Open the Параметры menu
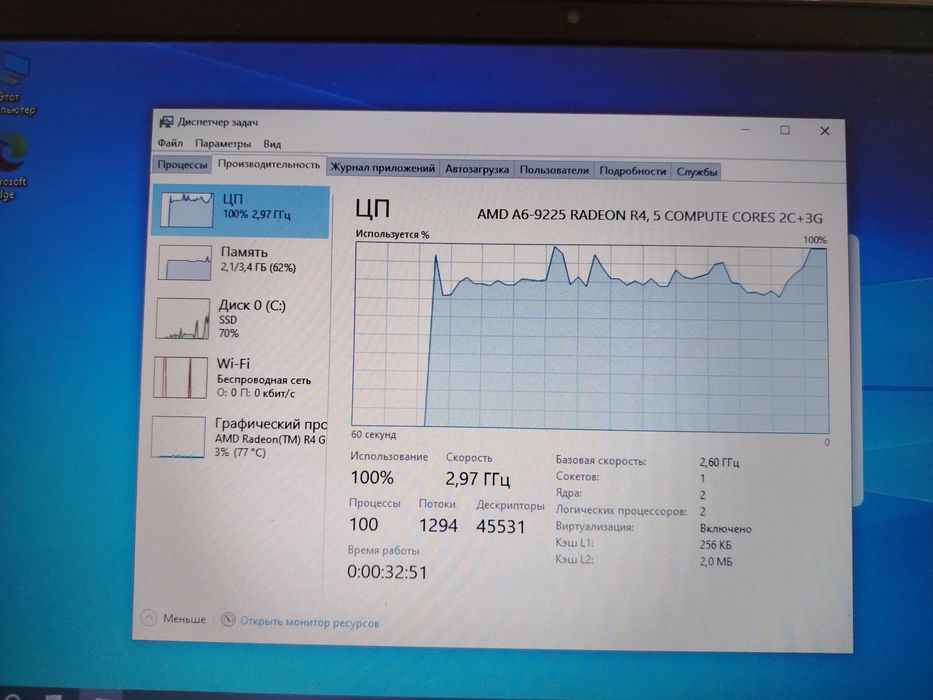 (x=223, y=143)
